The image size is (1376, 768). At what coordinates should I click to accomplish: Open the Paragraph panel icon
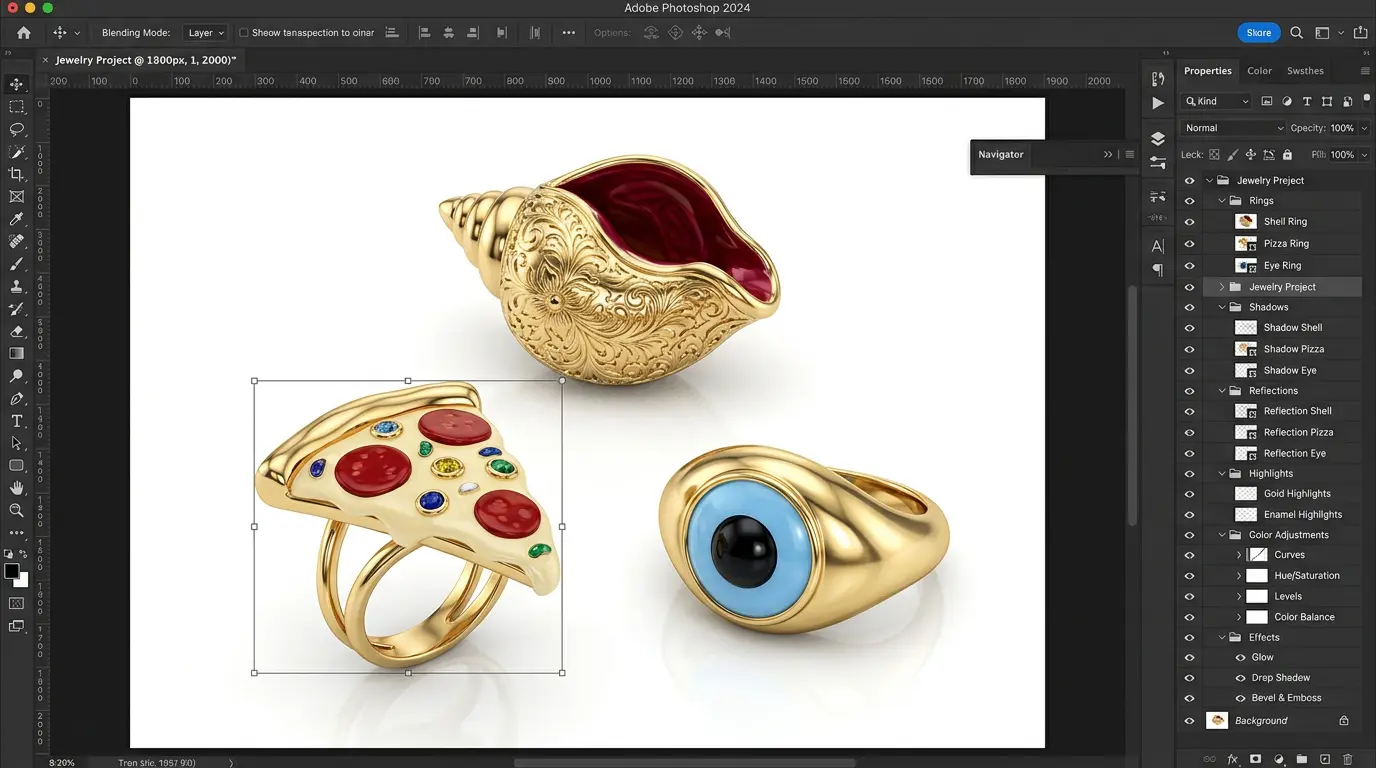tap(1157, 270)
